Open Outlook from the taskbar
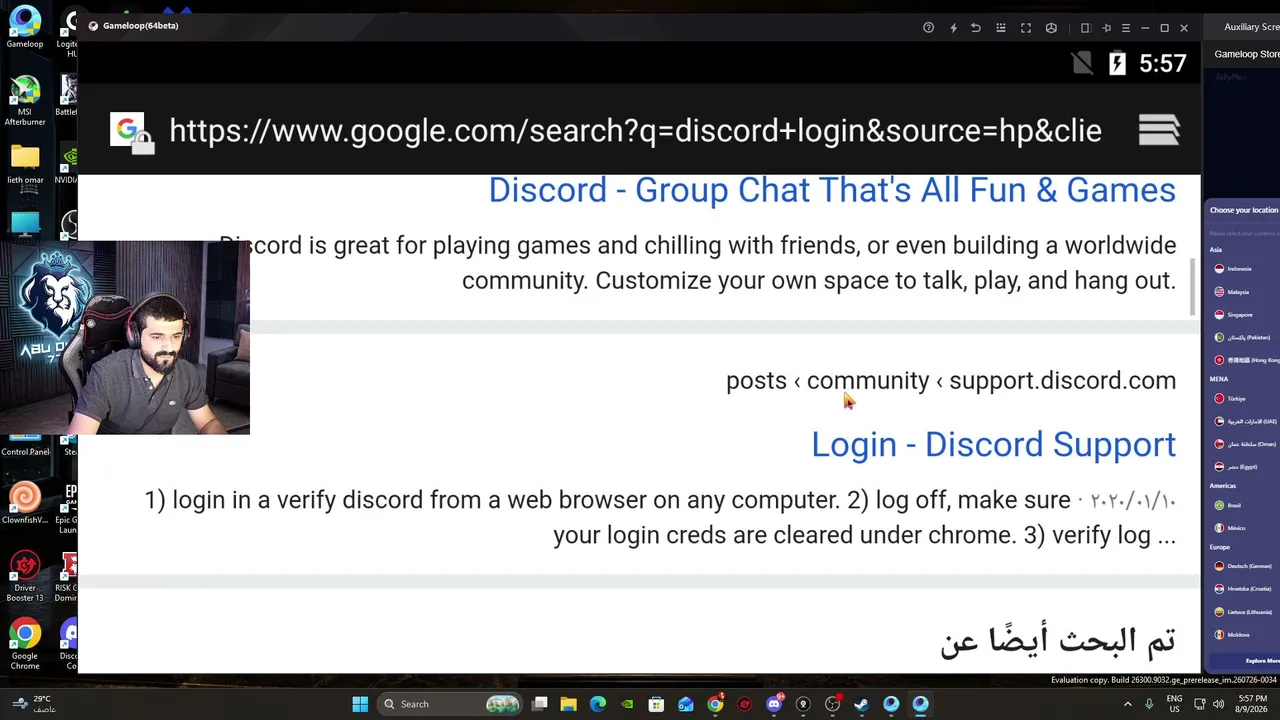The height and width of the screenshot is (720, 1280). (x=685, y=704)
